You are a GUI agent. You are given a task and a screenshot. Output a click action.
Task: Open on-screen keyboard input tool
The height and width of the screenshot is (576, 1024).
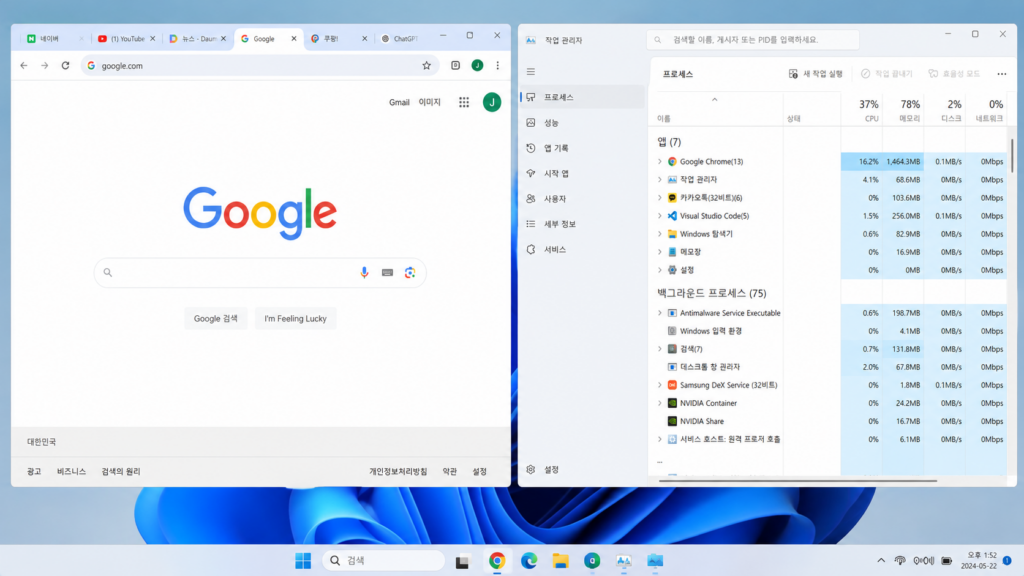point(387,272)
